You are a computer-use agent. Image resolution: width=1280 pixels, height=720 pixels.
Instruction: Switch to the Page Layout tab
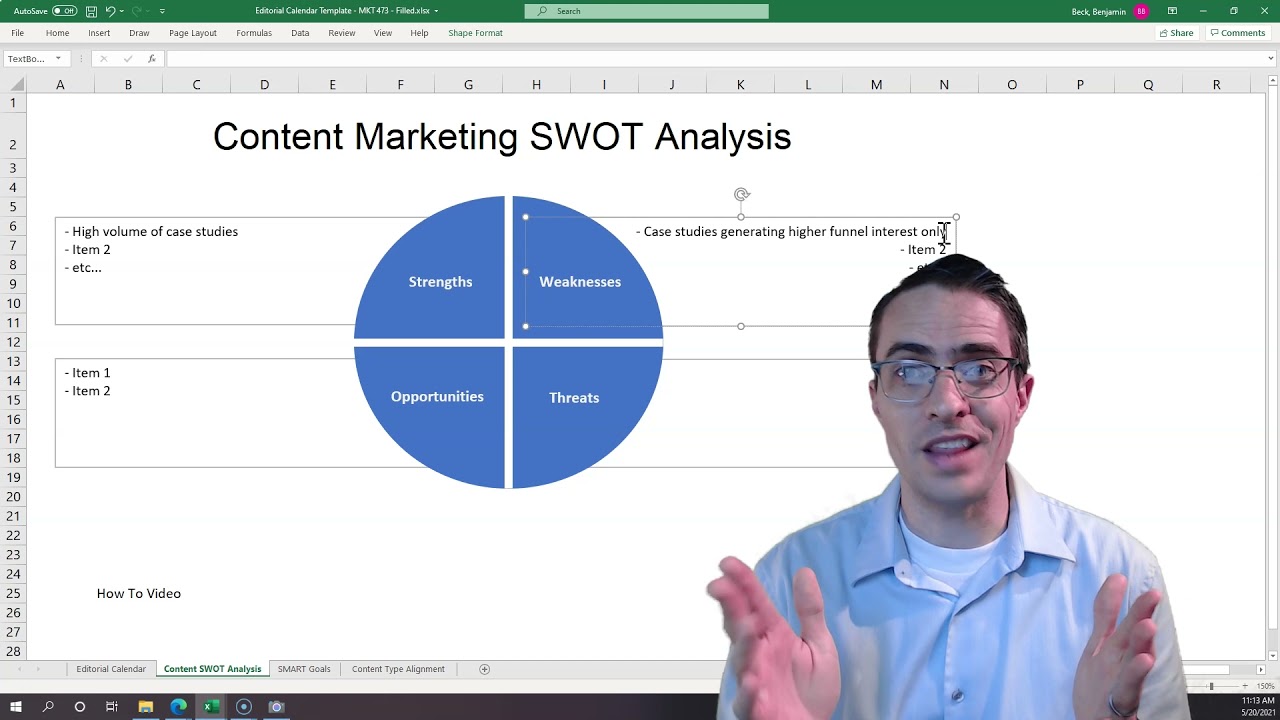(x=193, y=33)
